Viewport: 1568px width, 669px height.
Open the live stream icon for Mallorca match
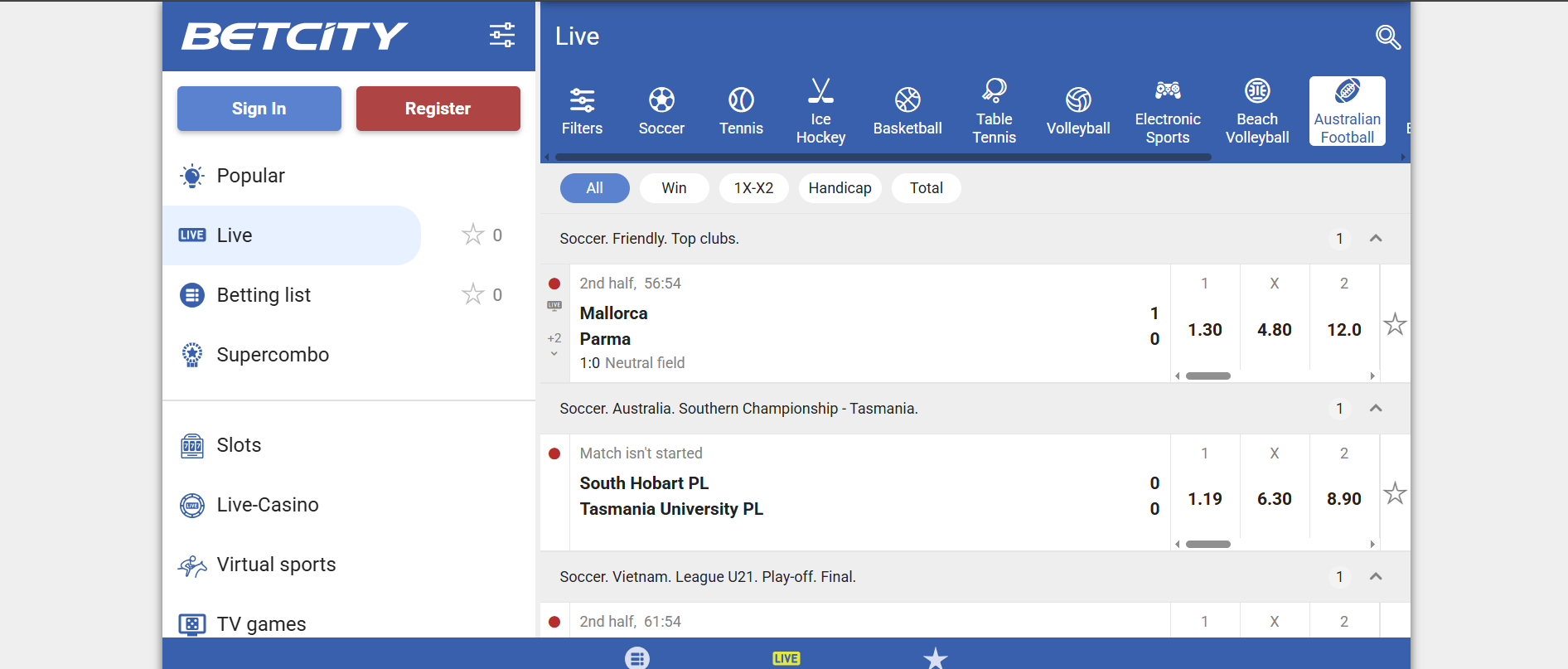554,305
